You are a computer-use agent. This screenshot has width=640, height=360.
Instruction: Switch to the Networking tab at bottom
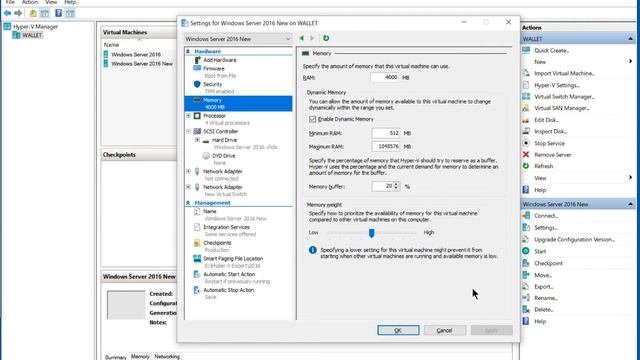coord(167,356)
